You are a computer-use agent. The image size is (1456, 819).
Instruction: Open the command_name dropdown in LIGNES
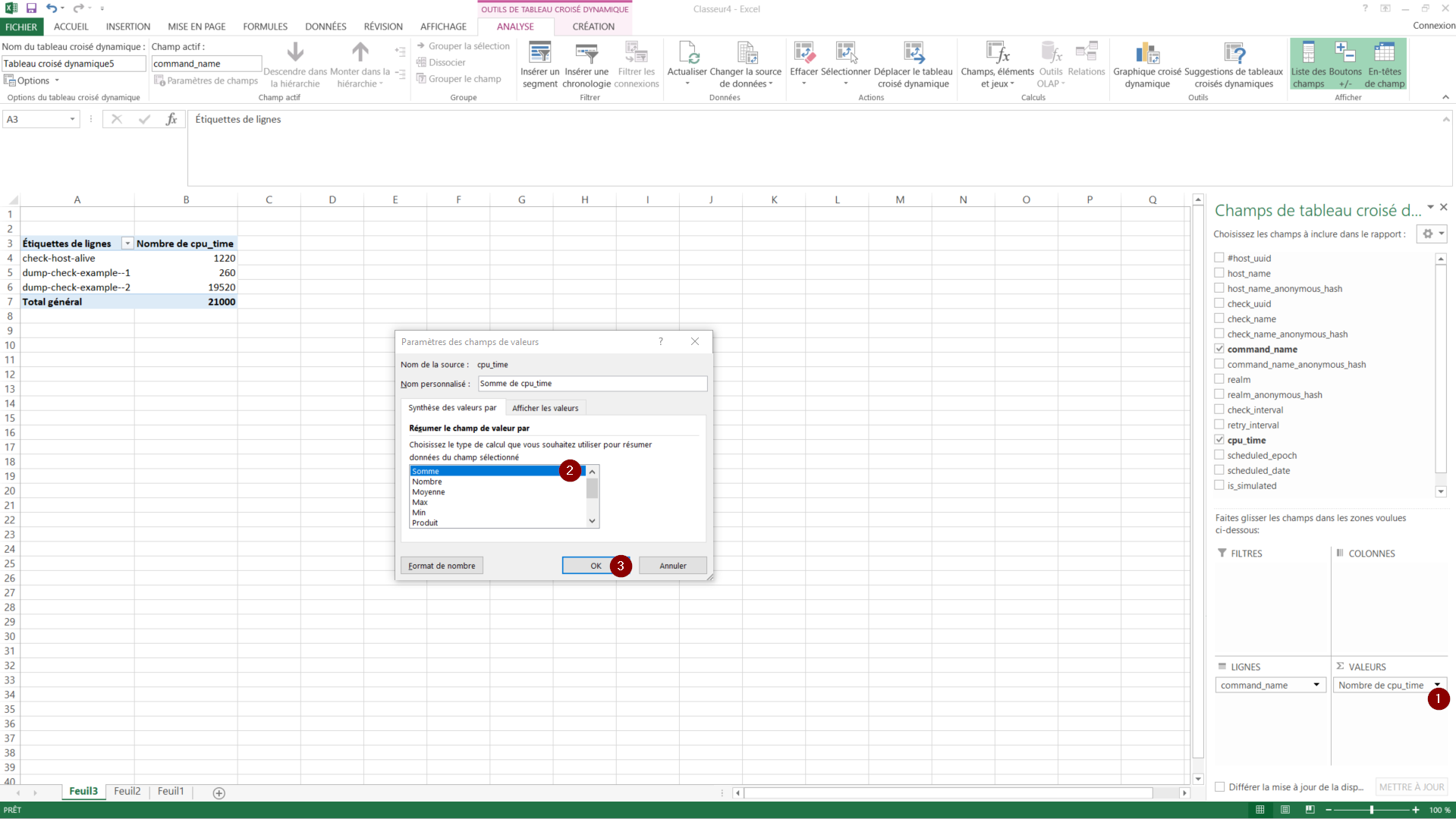point(1316,685)
